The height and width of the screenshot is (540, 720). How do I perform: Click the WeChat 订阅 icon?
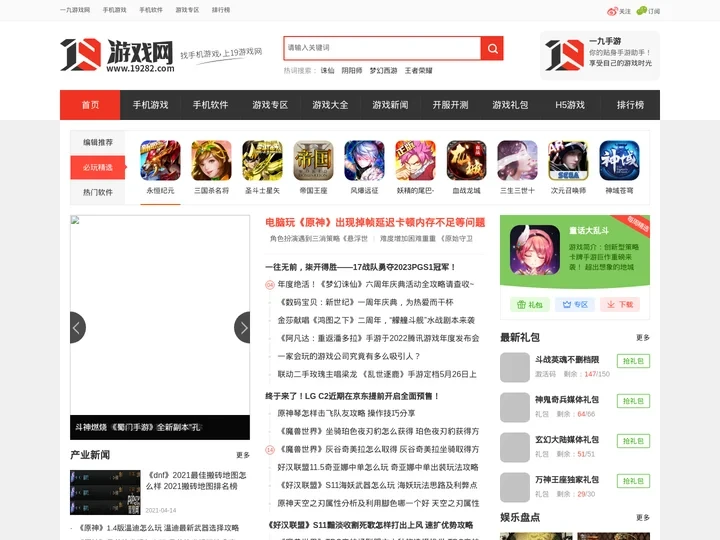coord(641,11)
